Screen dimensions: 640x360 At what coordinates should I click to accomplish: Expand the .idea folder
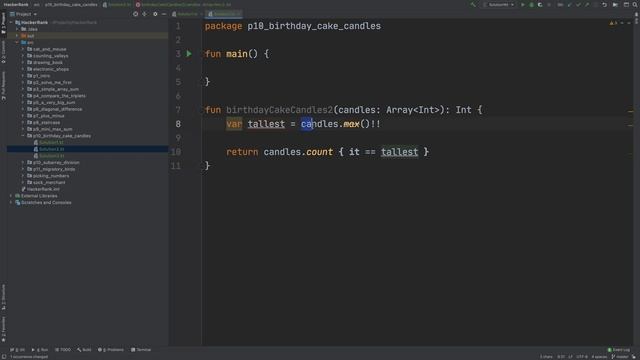(x=17, y=29)
